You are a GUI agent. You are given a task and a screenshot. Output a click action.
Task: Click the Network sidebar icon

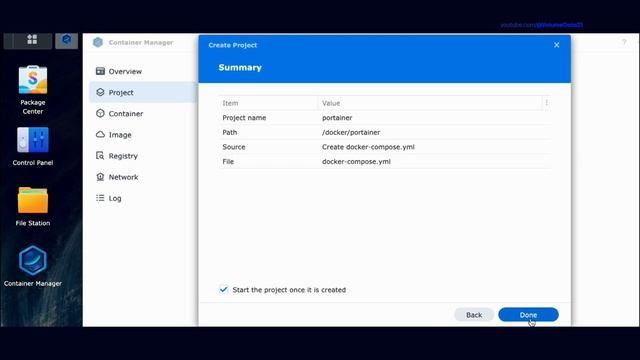[x=100, y=177]
